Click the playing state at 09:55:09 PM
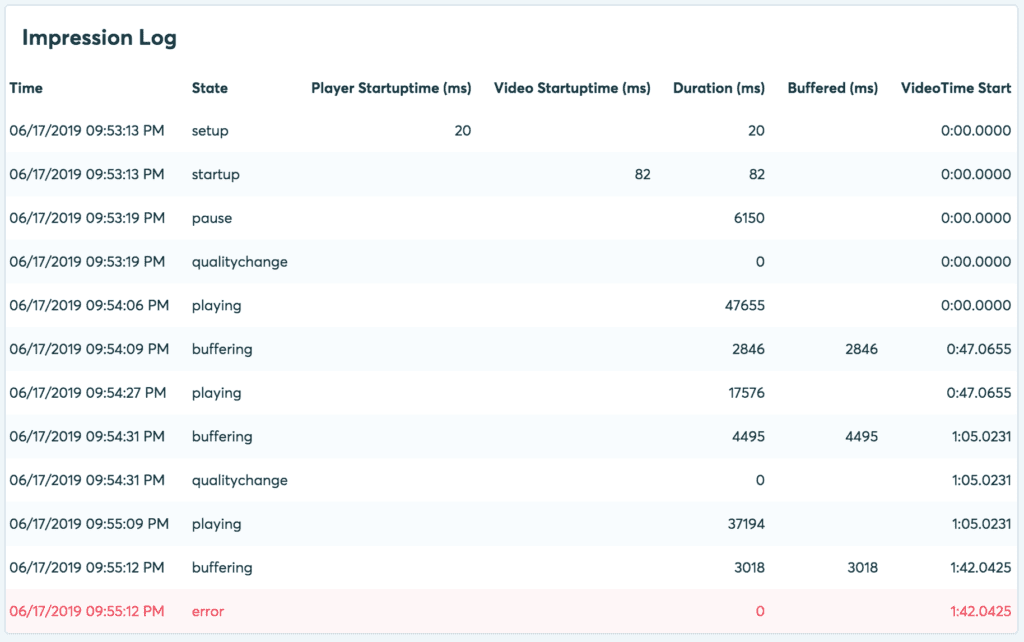Screen dimensions: 1024x642 coord(216,524)
